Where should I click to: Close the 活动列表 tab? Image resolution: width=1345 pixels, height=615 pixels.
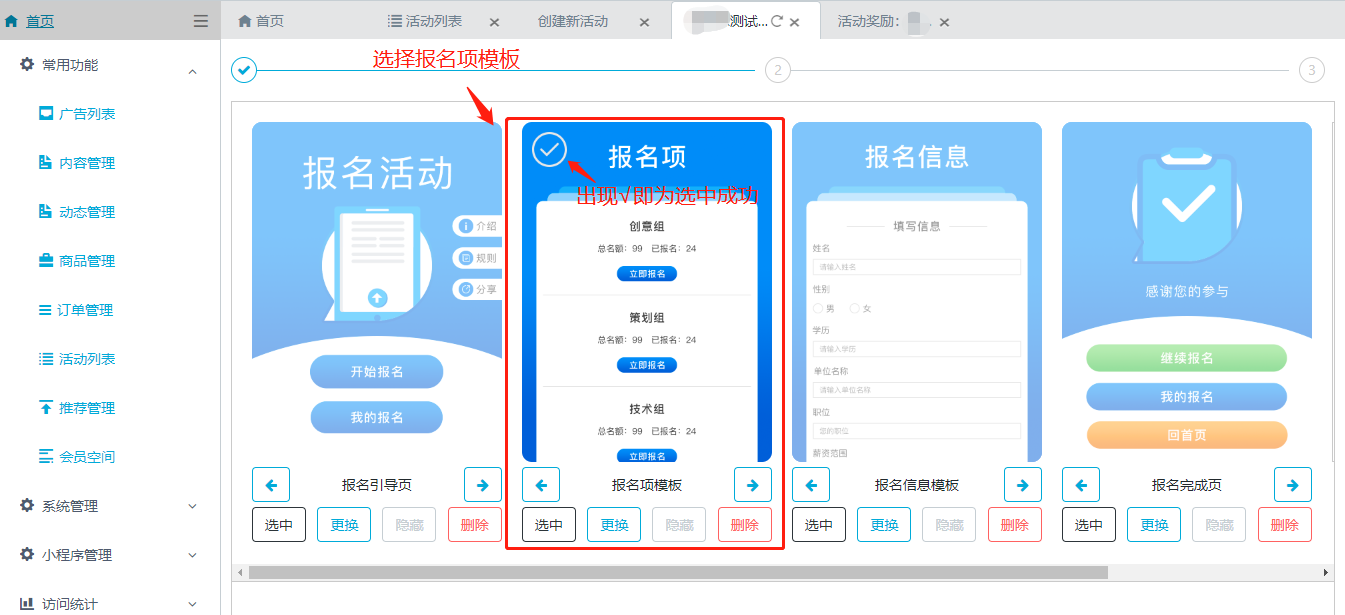tap(494, 22)
